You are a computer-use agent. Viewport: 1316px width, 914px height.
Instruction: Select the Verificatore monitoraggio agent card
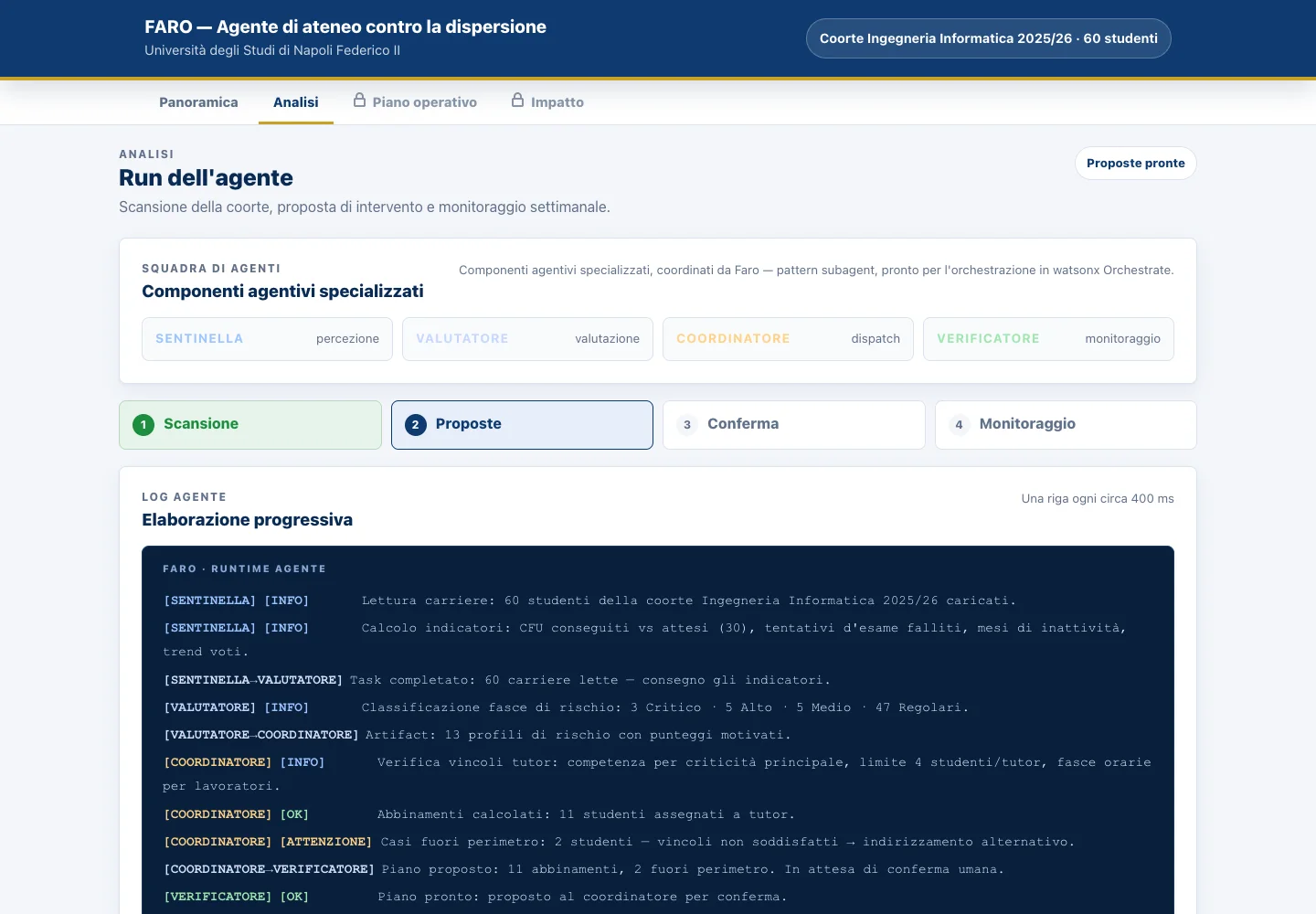tap(1048, 339)
